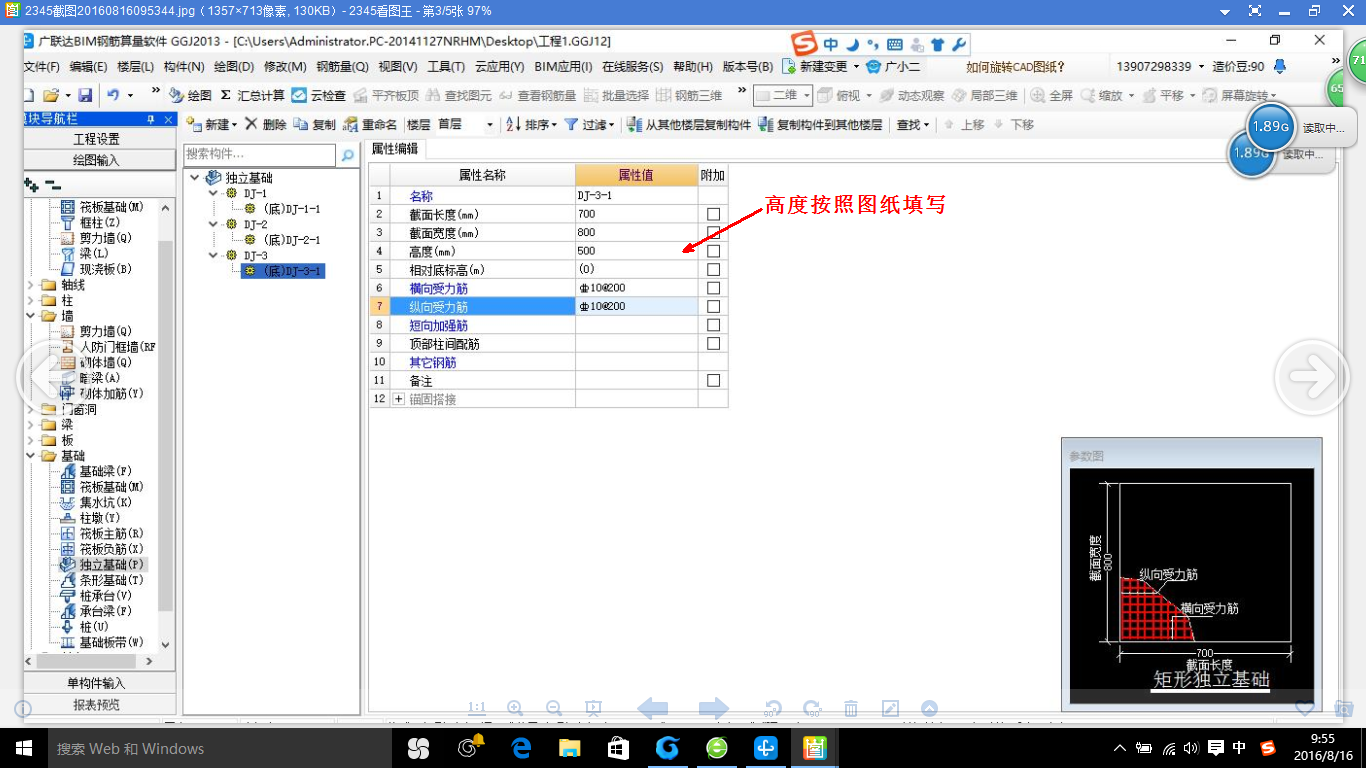Click the 复制 copy icon

[301, 125]
